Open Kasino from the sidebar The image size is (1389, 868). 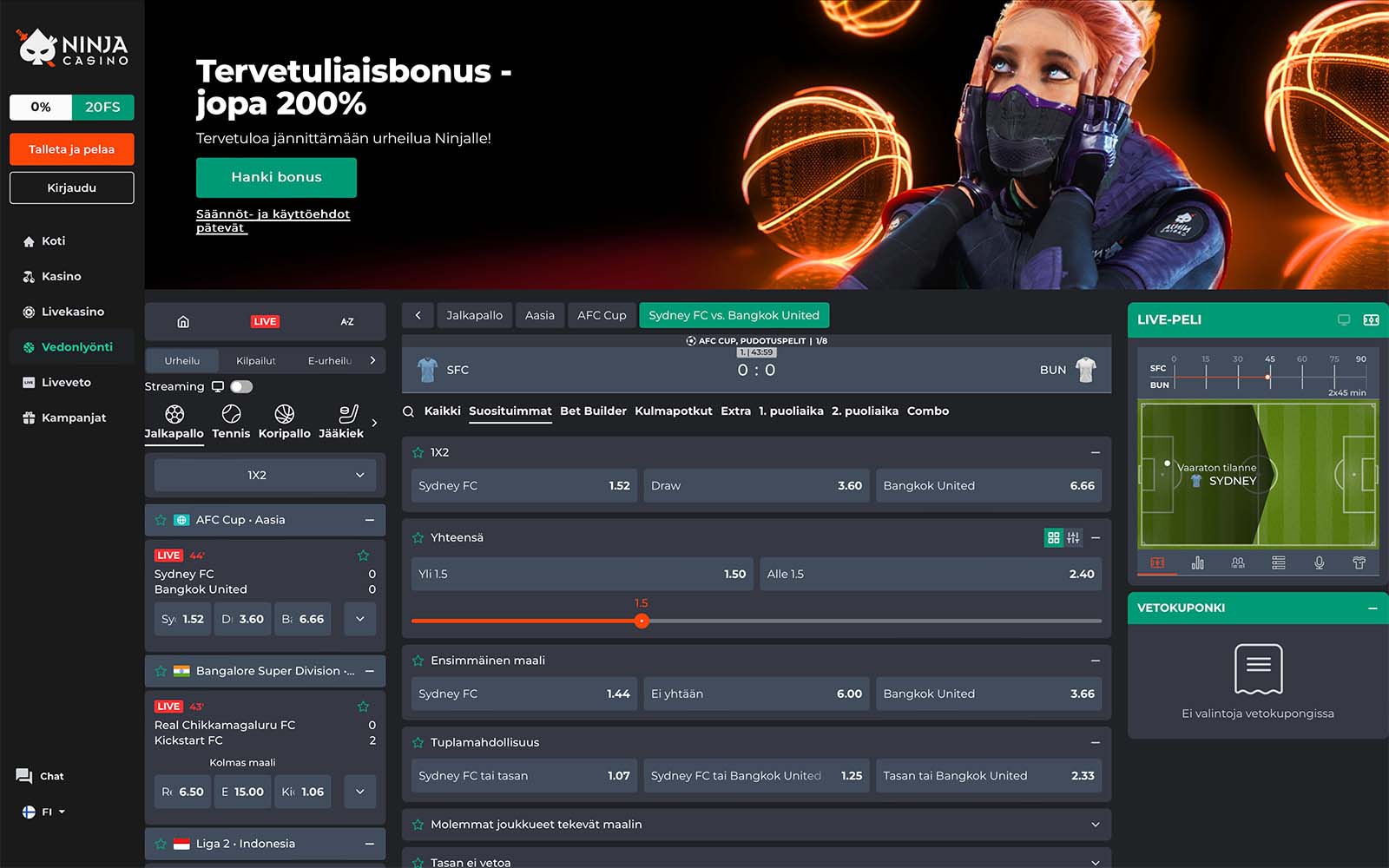51,277
